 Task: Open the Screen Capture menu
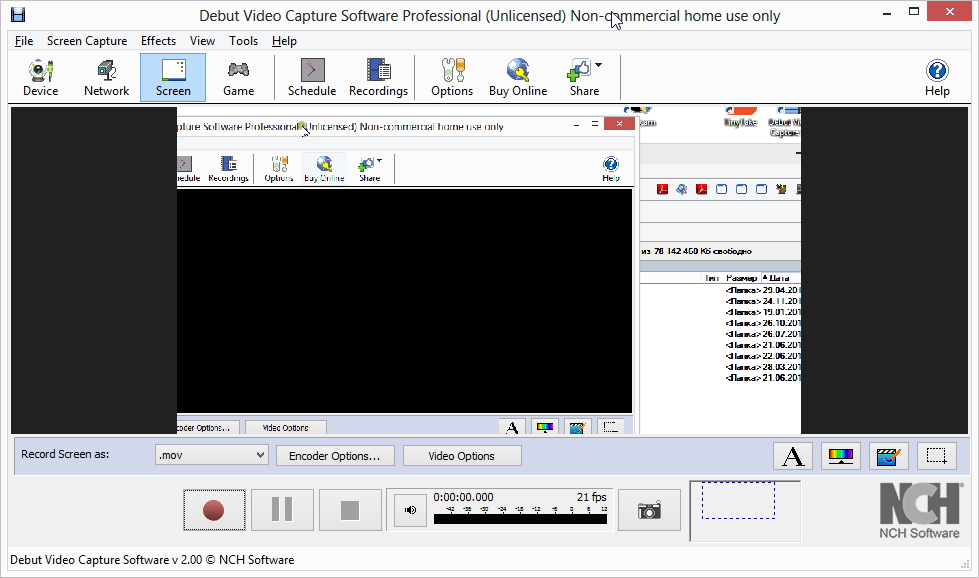[x=87, y=41]
